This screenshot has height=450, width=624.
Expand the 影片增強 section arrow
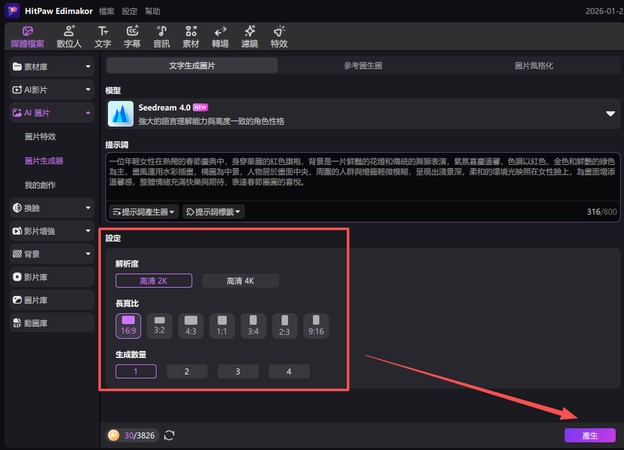[88, 231]
